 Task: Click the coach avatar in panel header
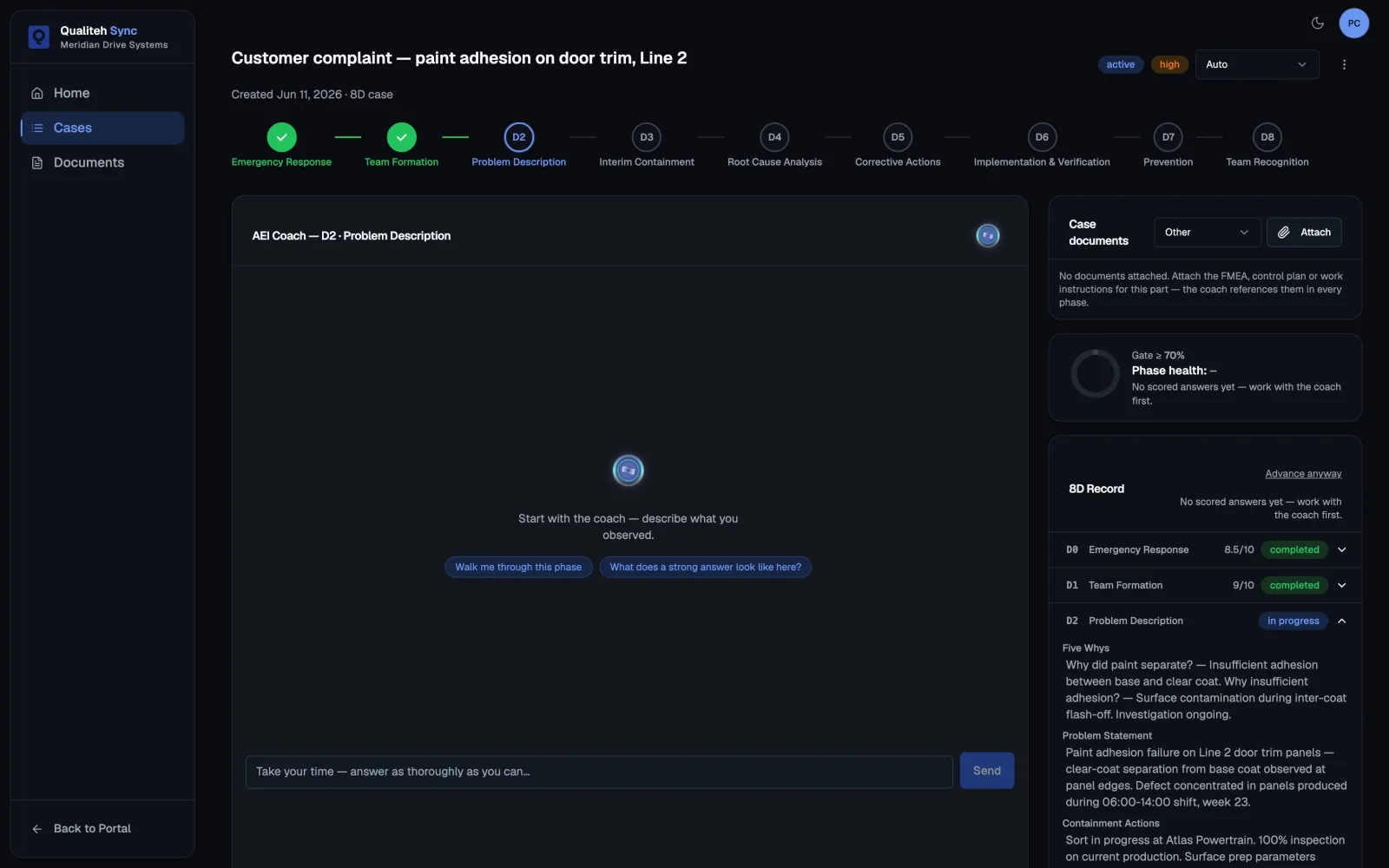988,235
